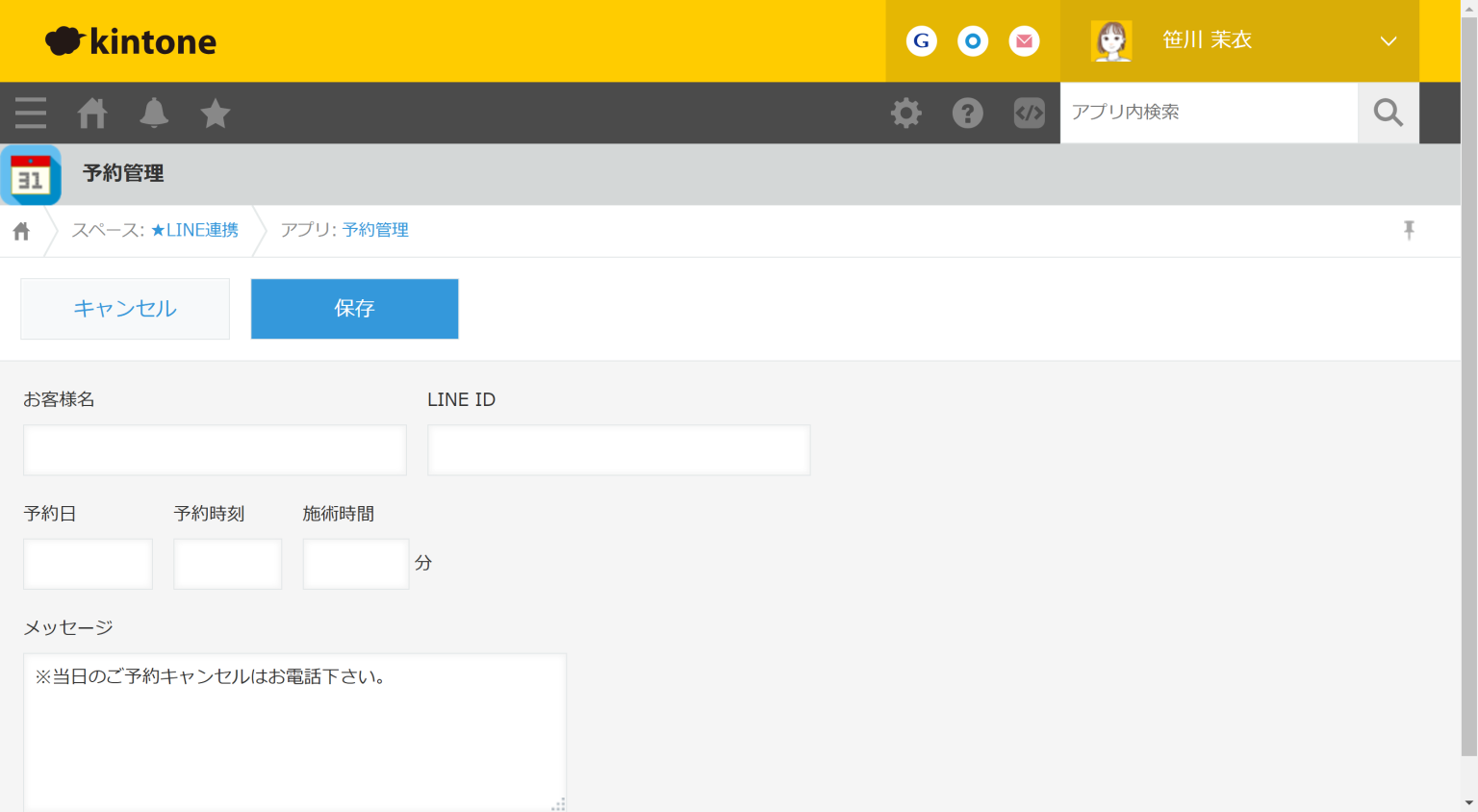Click the blue circle service icon

(x=973, y=40)
